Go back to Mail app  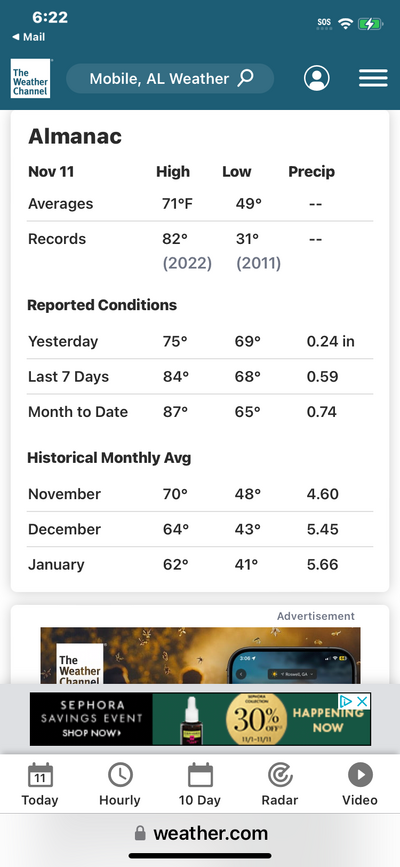(x=29, y=37)
